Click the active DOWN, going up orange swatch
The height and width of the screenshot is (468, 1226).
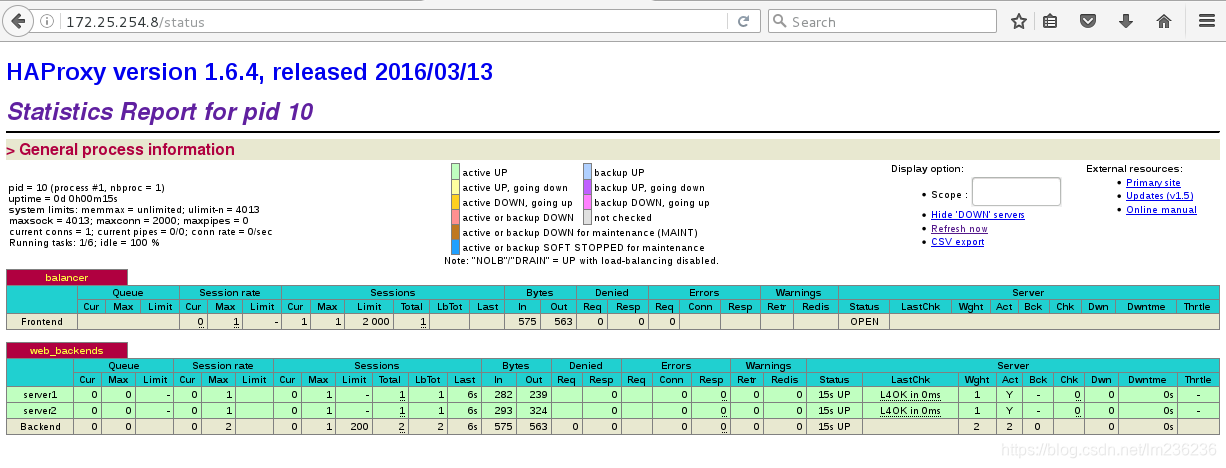pos(455,202)
